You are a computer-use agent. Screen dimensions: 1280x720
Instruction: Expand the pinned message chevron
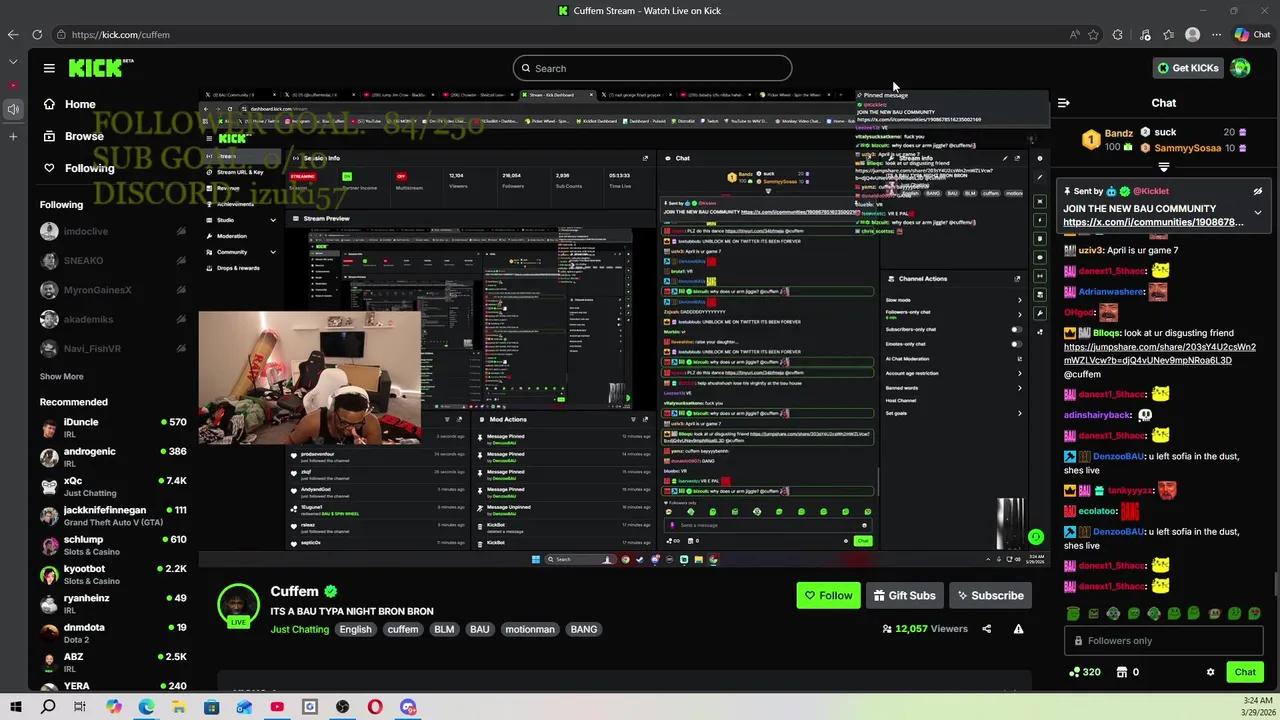tap(1258, 213)
